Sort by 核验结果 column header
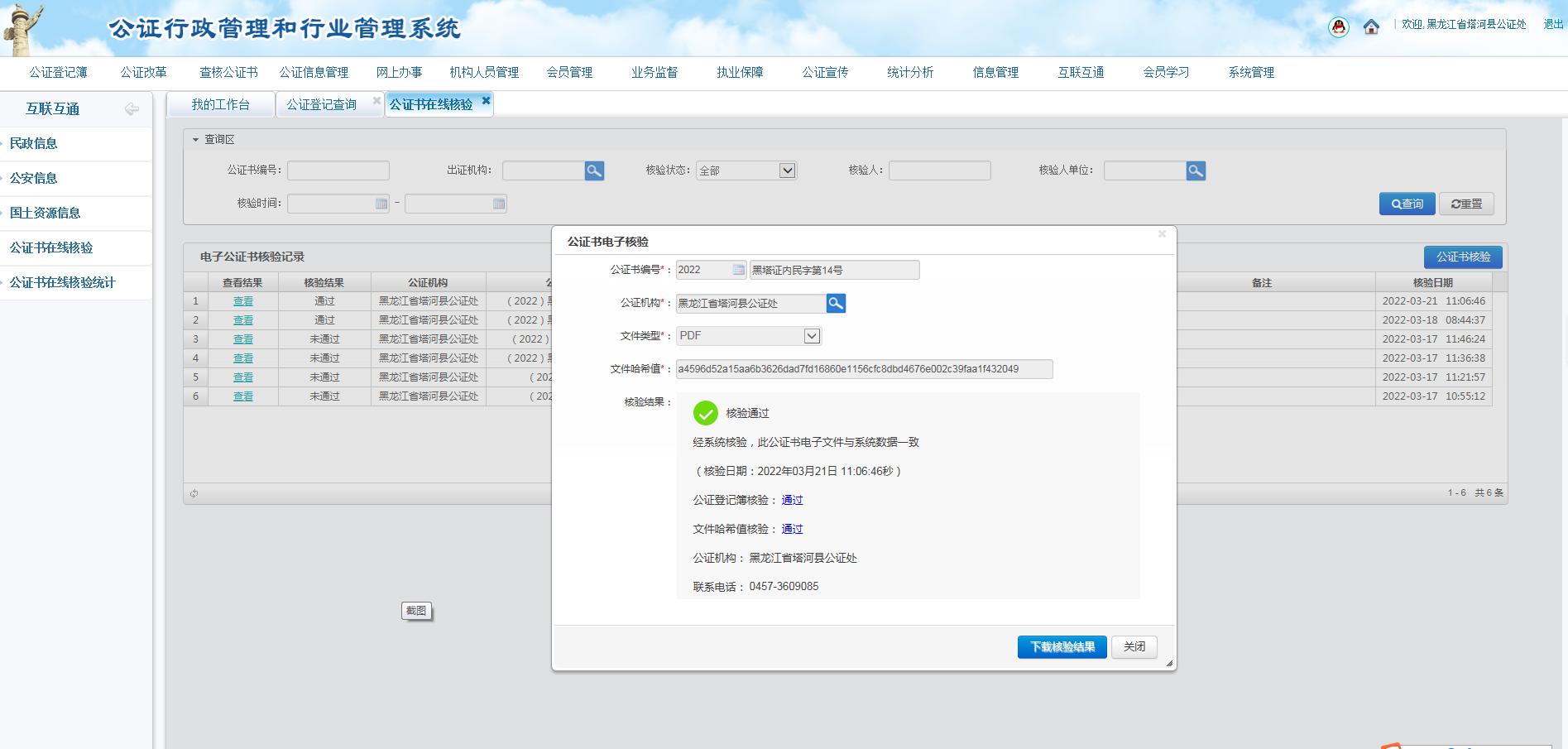Screen dimensions: 1568x749 coord(324,282)
